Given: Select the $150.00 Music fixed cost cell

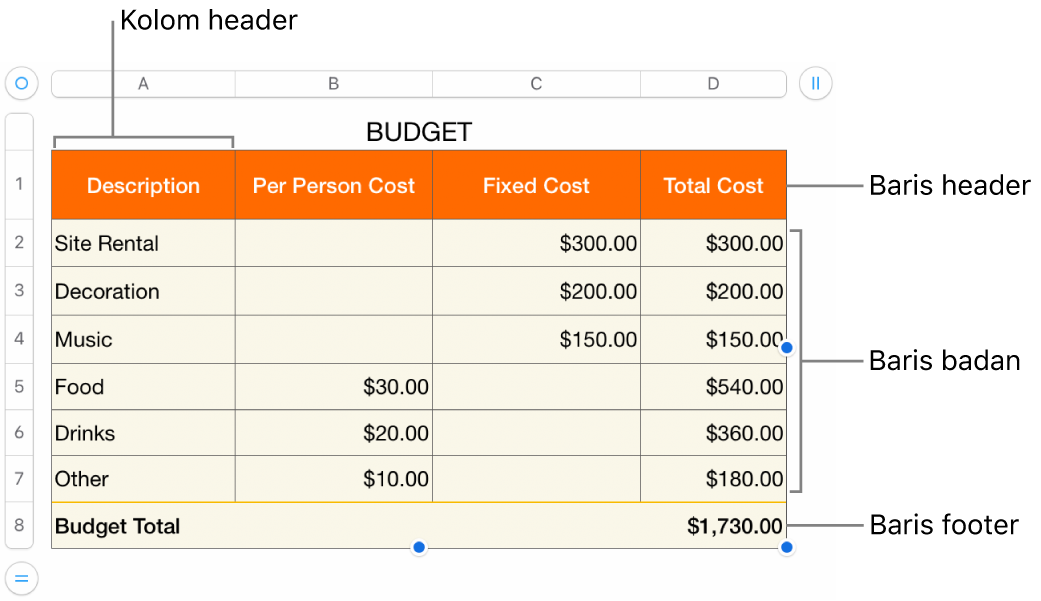Looking at the screenshot, I should [536, 340].
